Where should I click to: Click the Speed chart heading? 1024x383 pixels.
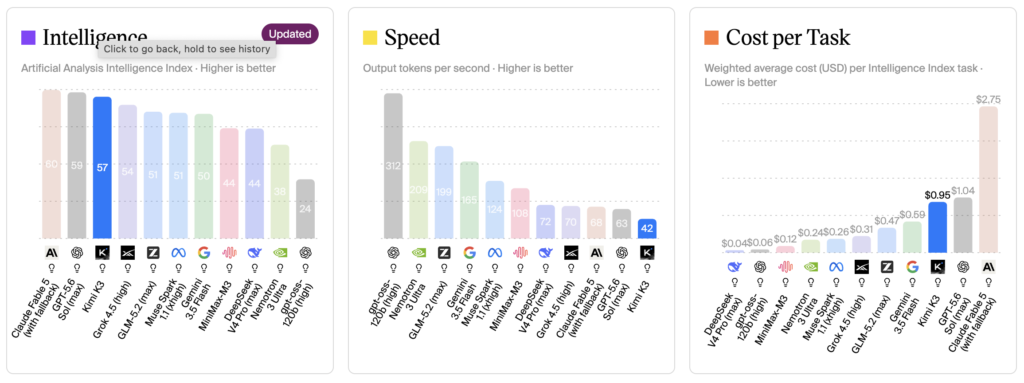pos(412,38)
